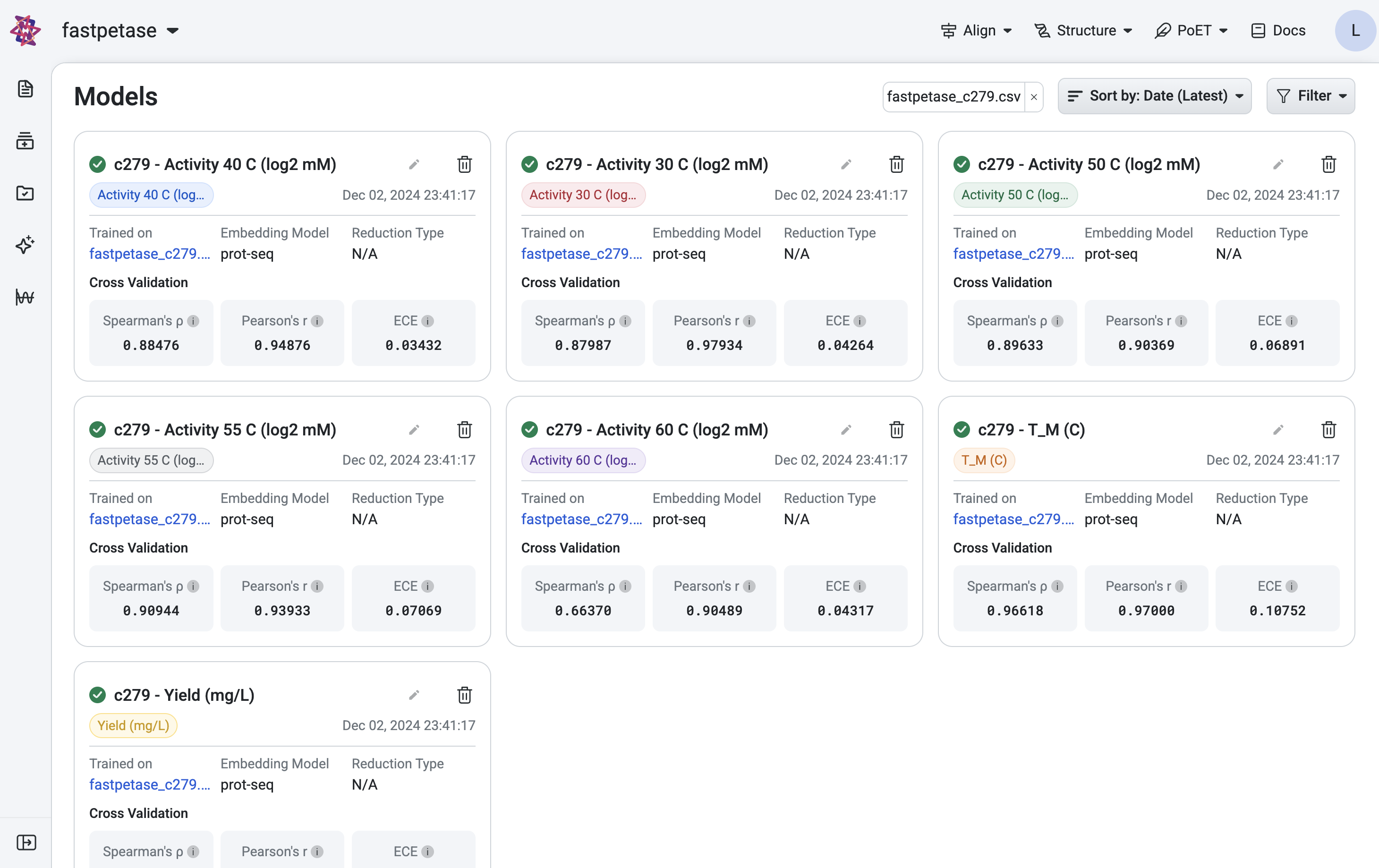Open the folder-check icon in the sidebar
The height and width of the screenshot is (868, 1379).
(25, 193)
